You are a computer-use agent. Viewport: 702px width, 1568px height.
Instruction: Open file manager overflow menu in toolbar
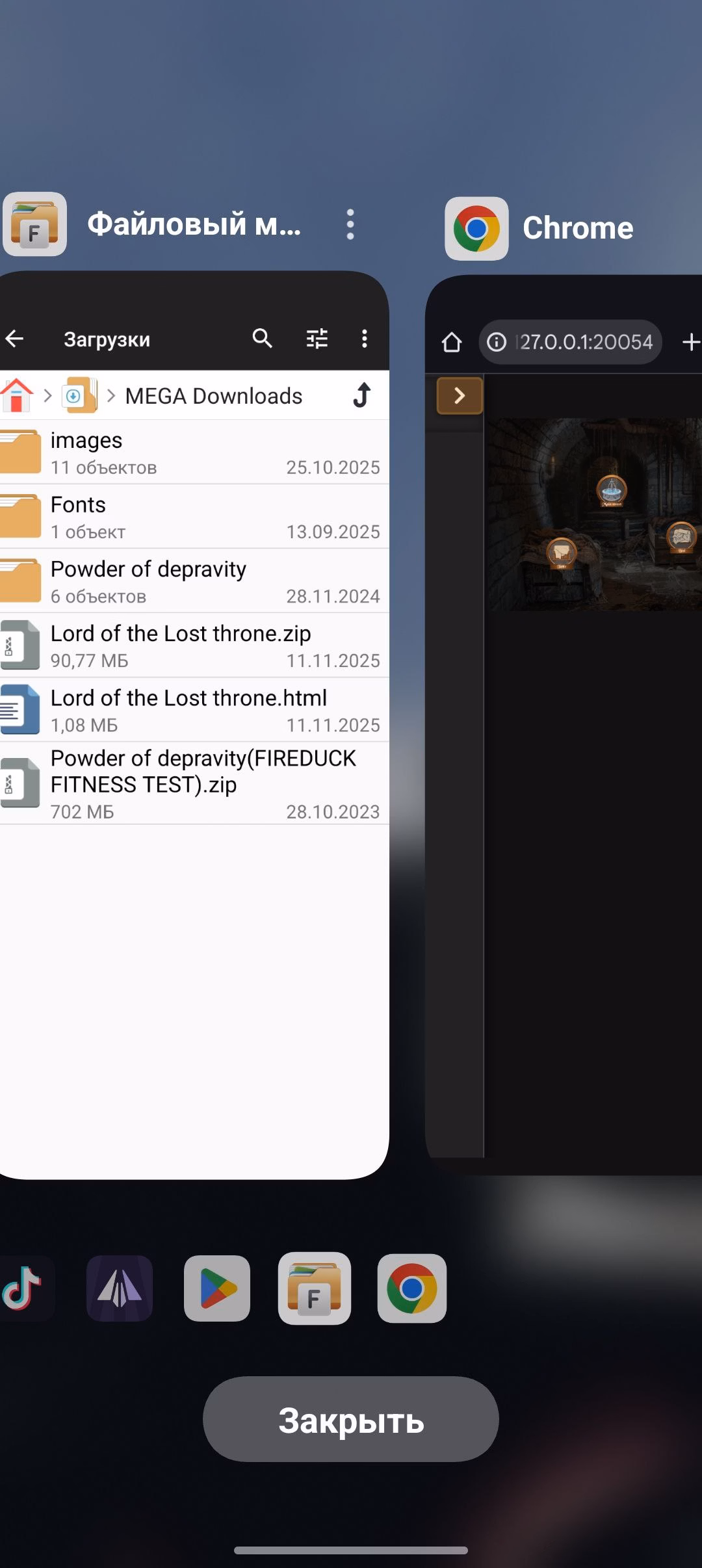coord(365,338)
